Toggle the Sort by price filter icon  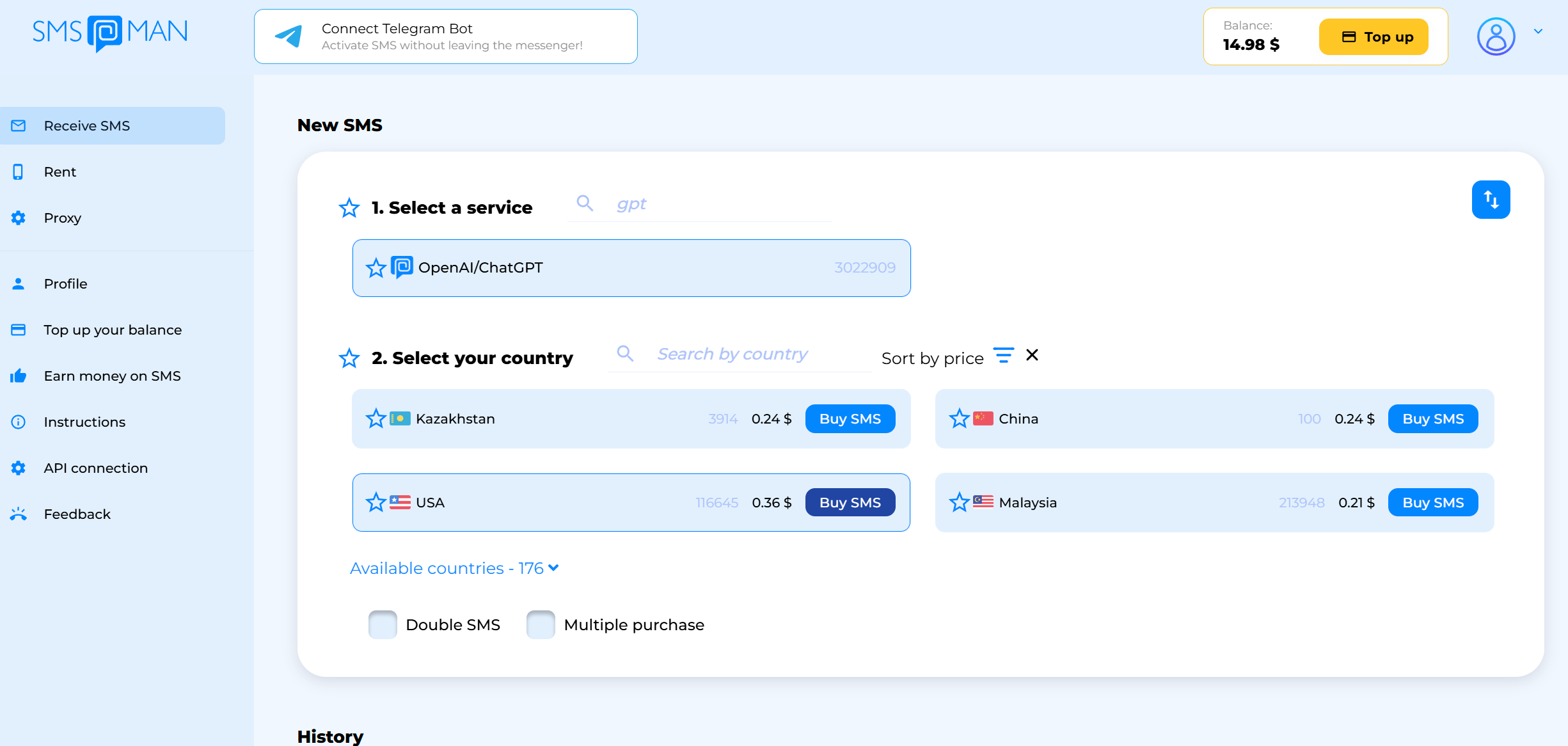[x=1003, y=355]
